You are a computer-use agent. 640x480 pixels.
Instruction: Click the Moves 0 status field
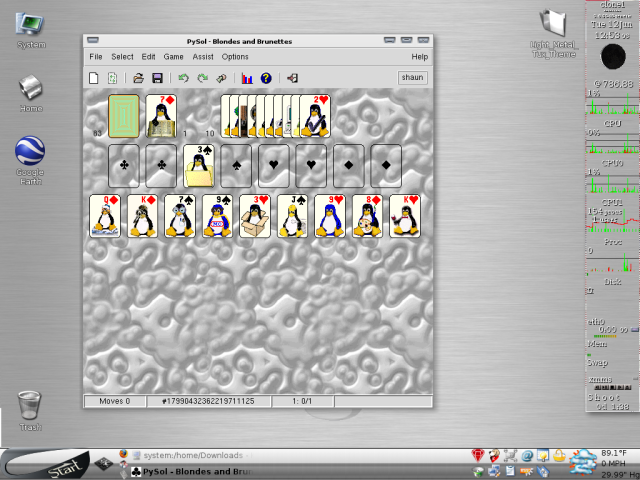(x=115, y=401)
